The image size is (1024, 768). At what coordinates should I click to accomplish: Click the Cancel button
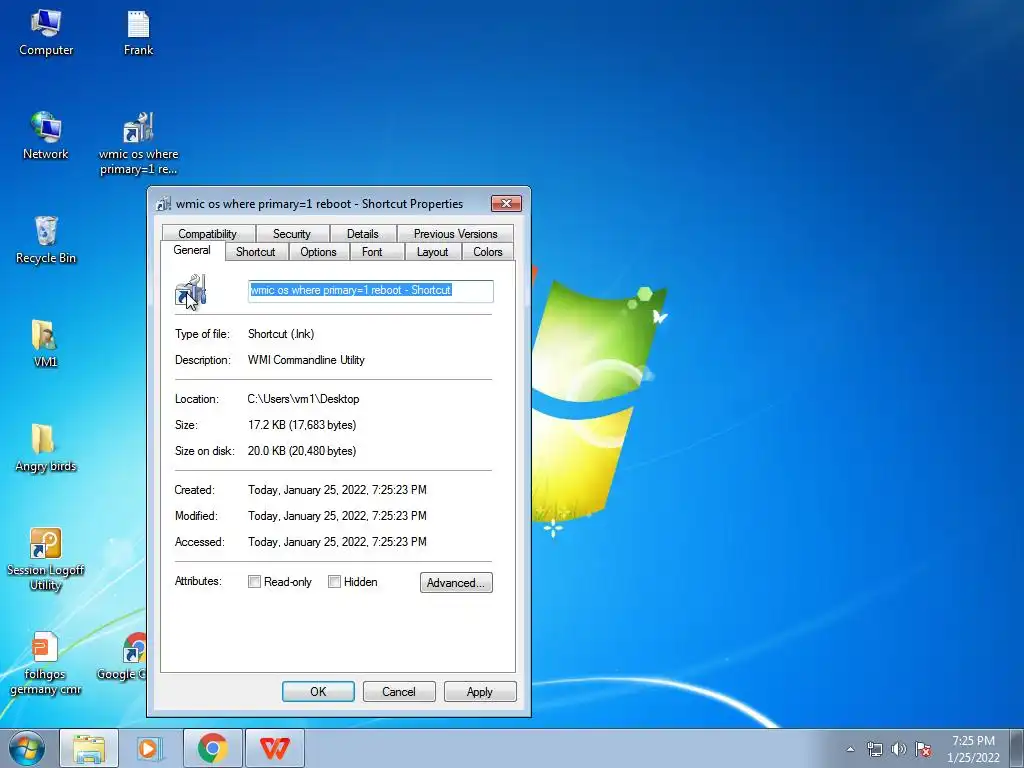(x=399, y=692)
